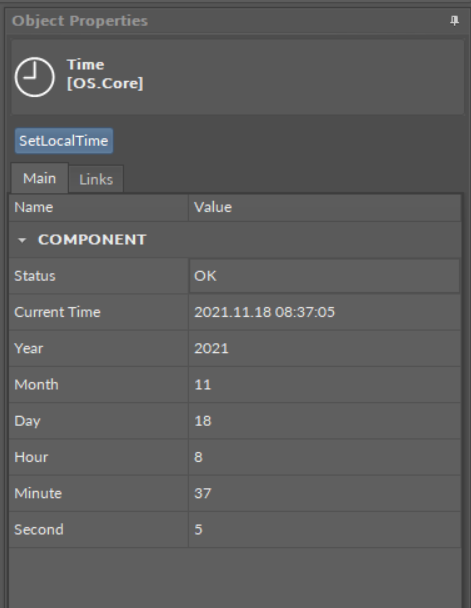The height and width of the screenshot is (608, 471).
Task: Select the Status property row label
Action: 35,276
